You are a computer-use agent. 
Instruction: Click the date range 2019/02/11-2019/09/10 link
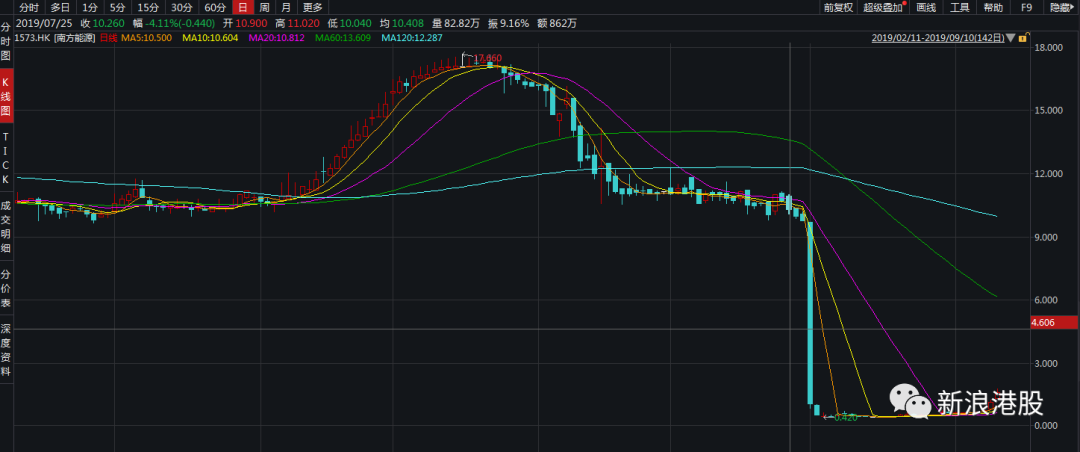click(937, 38)
